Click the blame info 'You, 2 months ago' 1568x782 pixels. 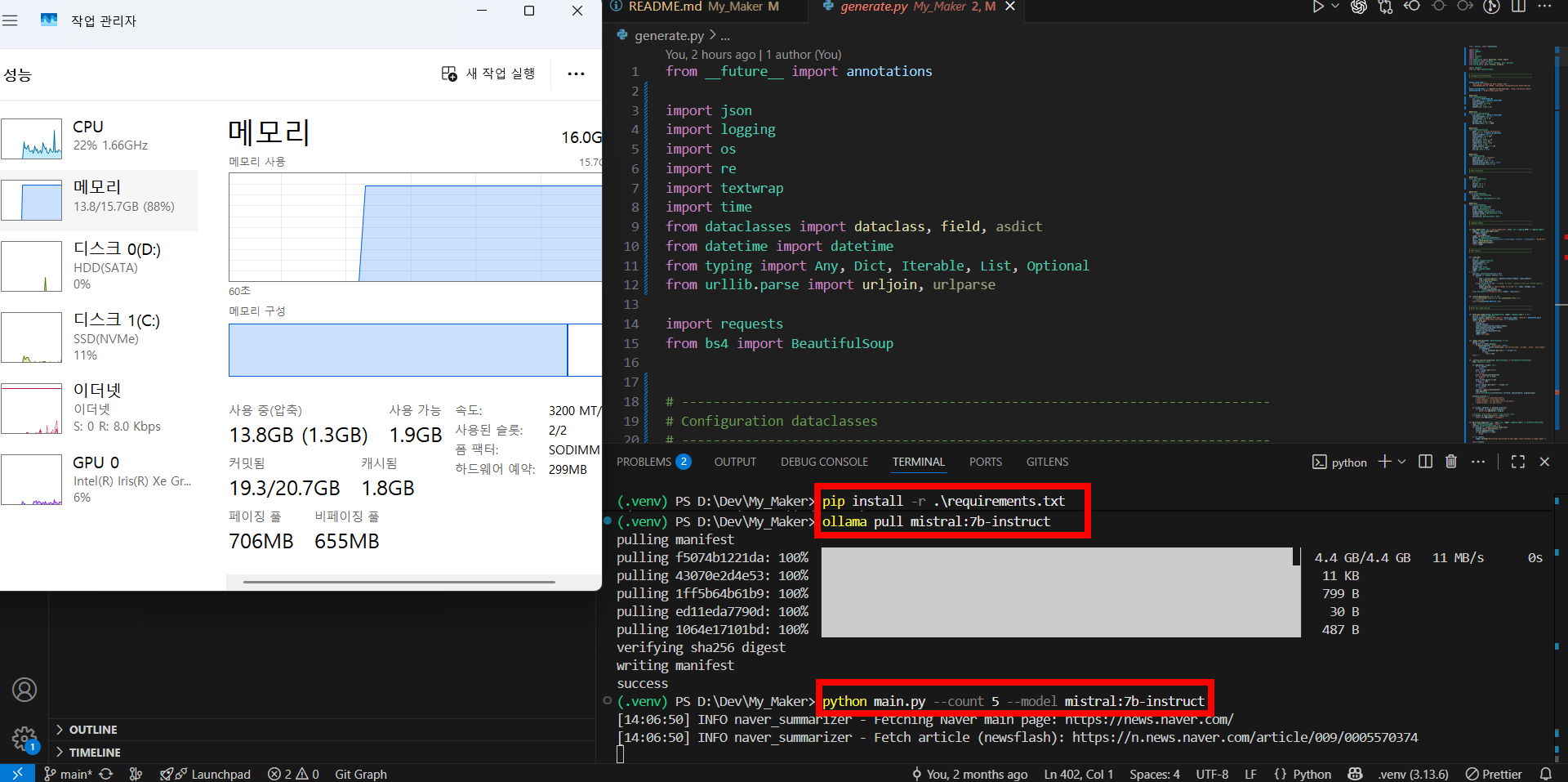click(x=969, y=774)
